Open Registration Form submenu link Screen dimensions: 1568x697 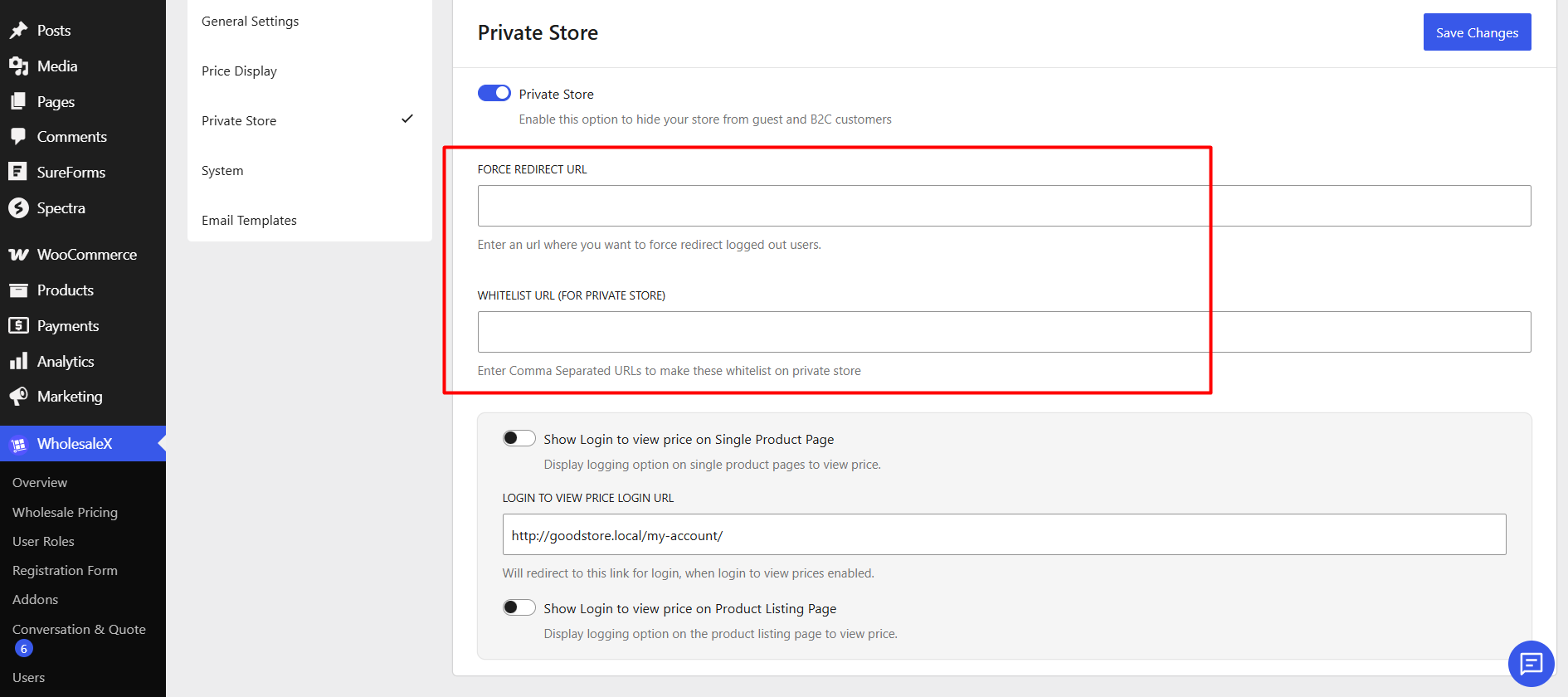click(65, 571)
